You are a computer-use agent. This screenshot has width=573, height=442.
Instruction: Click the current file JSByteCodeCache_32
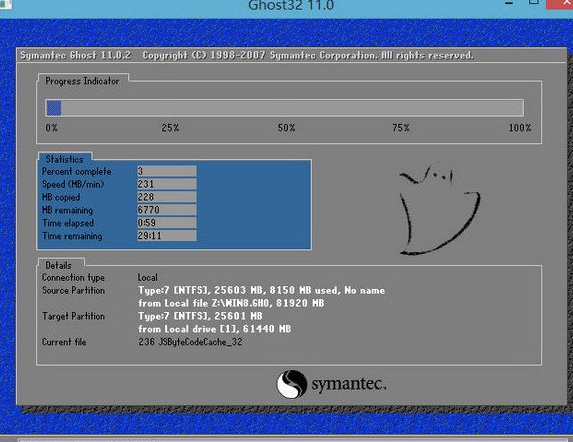(190, 342)
